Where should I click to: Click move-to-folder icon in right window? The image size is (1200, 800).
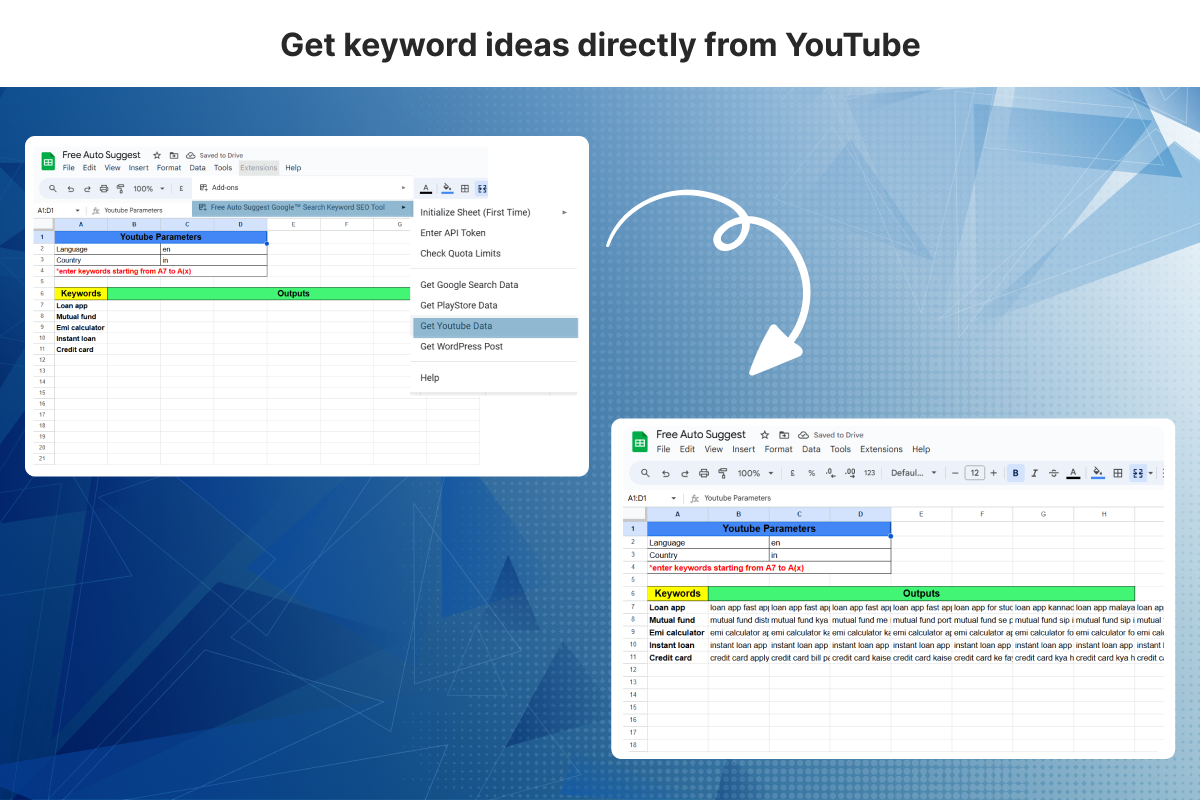pyautogui.click(x=785, y=435)
